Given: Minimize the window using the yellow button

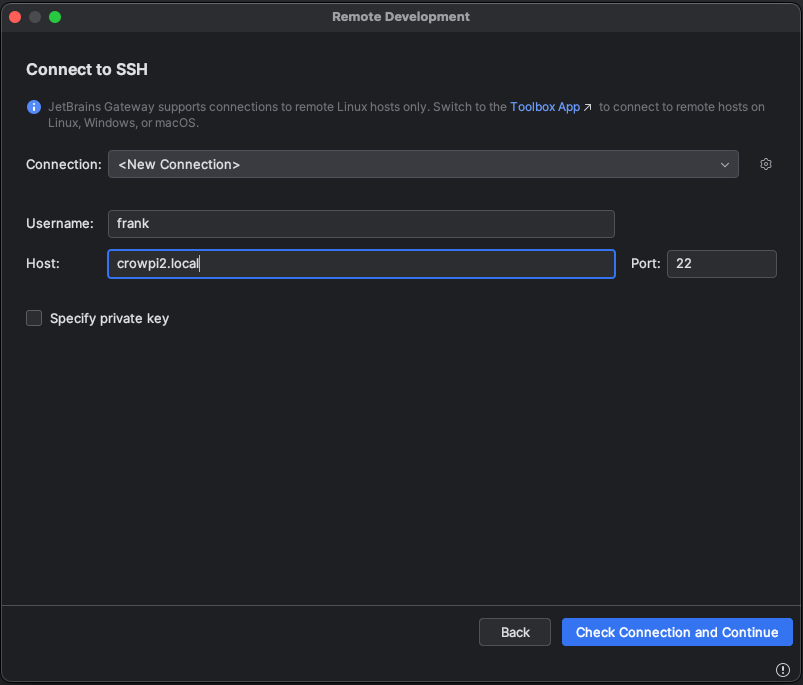Looking at the screenshot, I should click(35, 17).
